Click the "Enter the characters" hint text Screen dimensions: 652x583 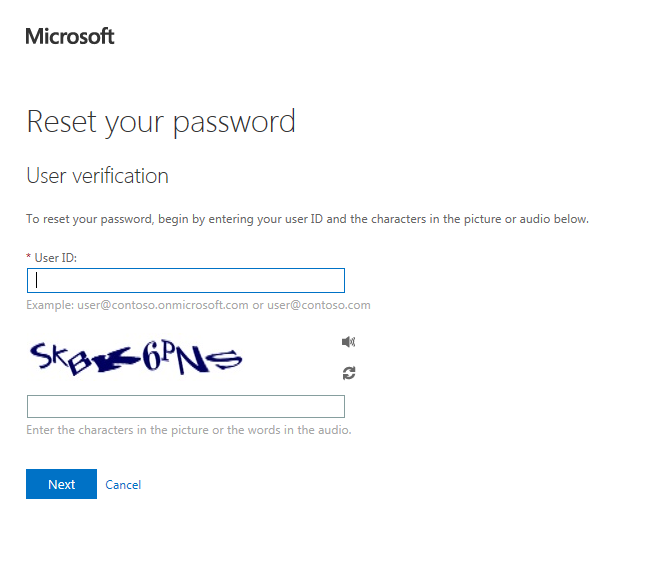[x=189, y=430]
